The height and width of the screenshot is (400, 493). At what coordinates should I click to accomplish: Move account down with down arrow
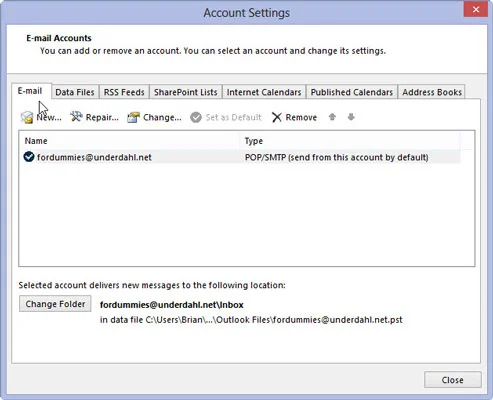pyautogui.click(x=351, y=117)
